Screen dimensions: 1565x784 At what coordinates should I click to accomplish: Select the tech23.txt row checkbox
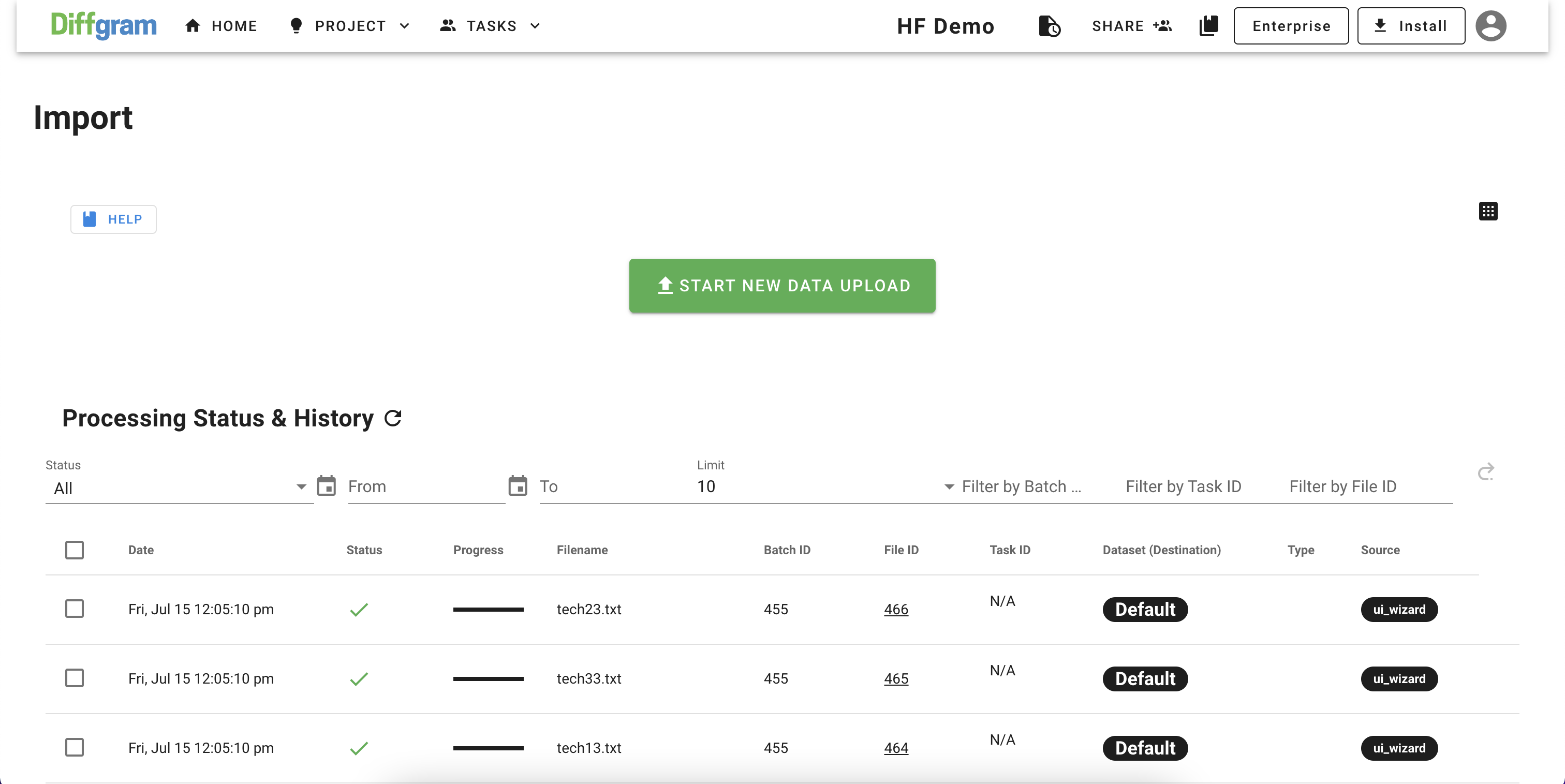[x=75, y=609]
